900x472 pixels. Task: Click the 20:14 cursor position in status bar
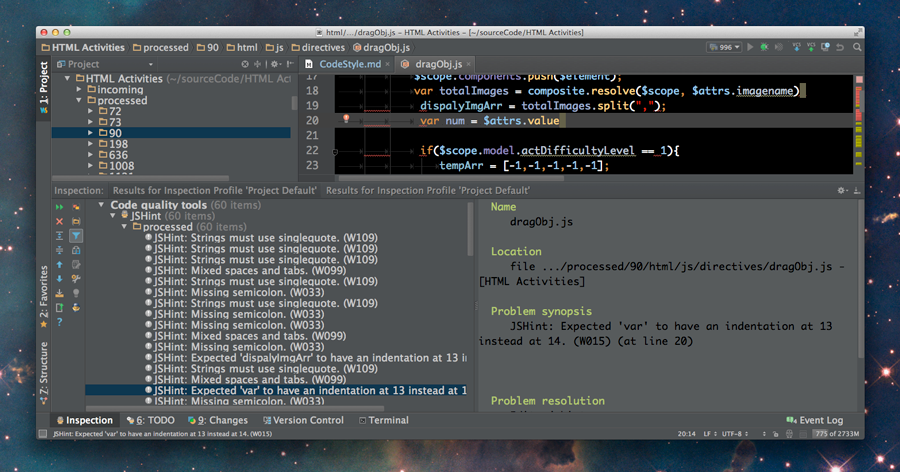point(686,434)
